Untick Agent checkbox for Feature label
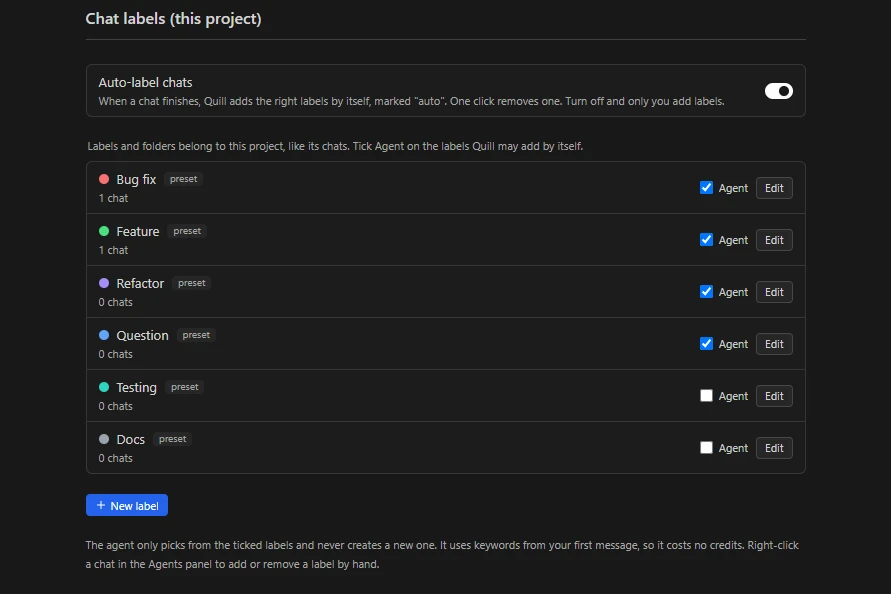Screen dimensions: 891x594 [706, 240]
